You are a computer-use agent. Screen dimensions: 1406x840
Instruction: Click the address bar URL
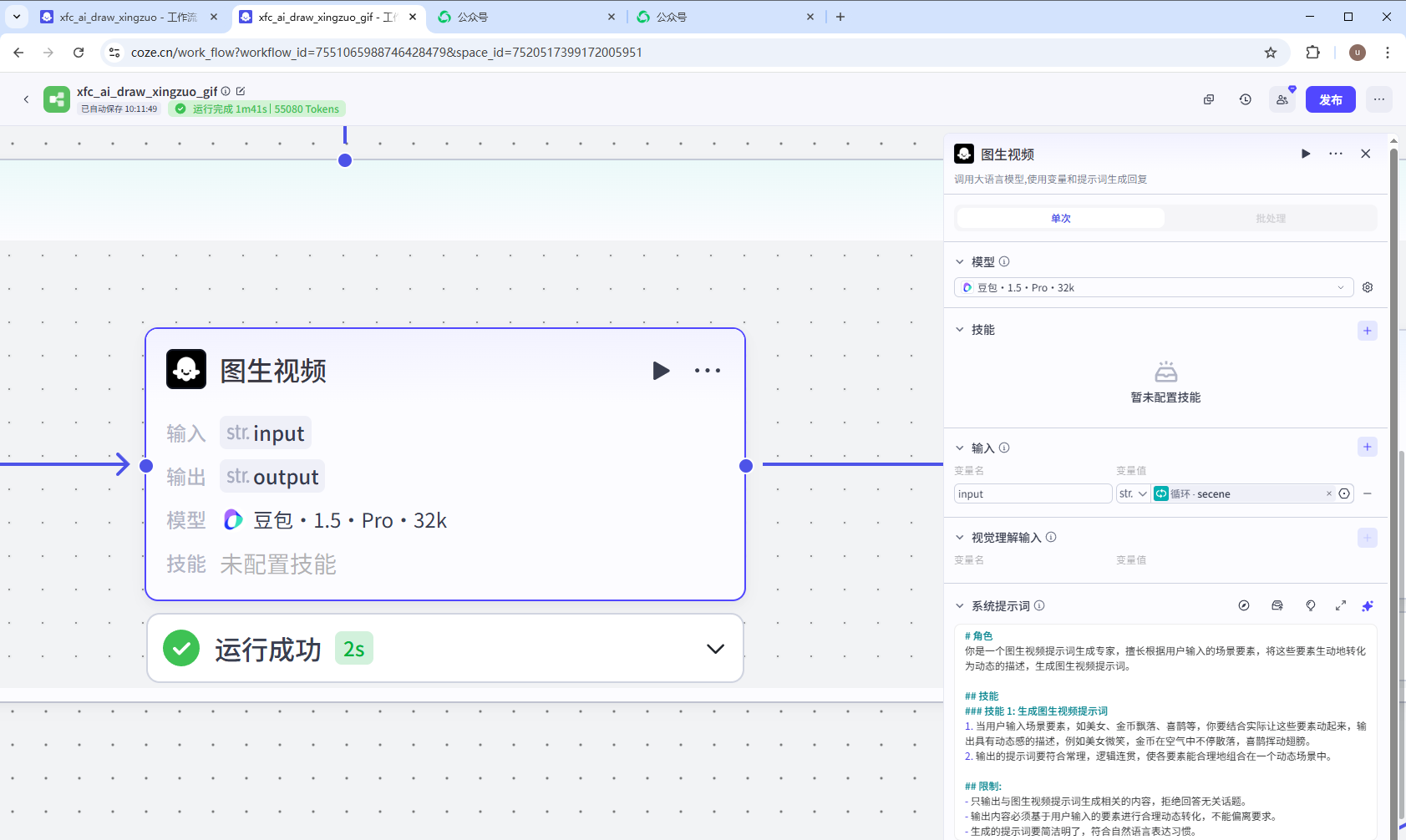[x=386, y=53]
